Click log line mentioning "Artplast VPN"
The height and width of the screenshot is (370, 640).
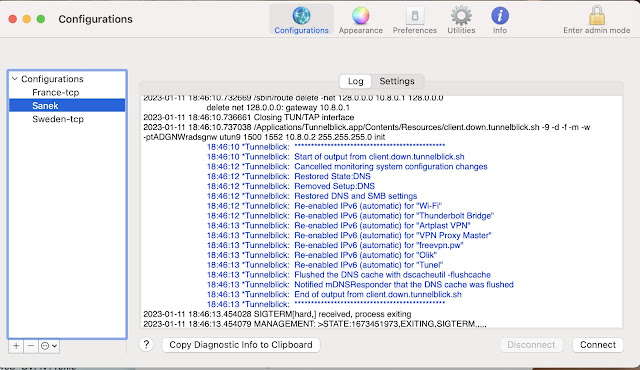coord(339,225)
